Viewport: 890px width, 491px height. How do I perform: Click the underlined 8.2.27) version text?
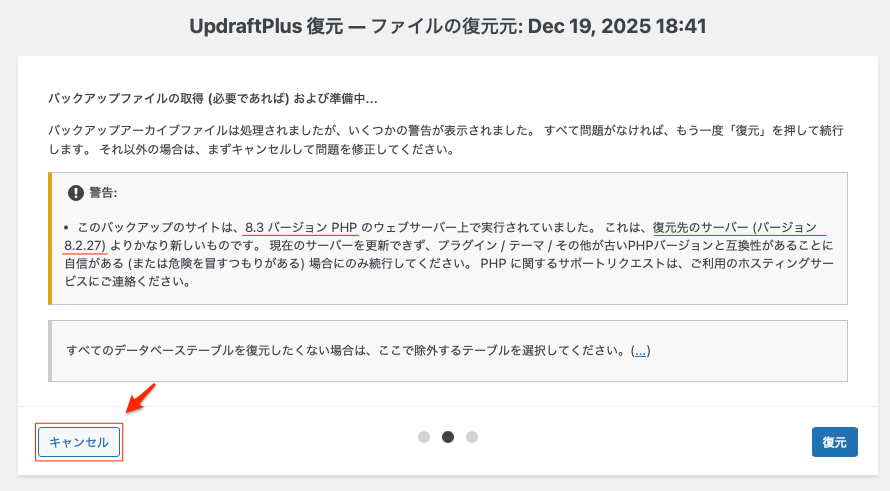[86, 245]
